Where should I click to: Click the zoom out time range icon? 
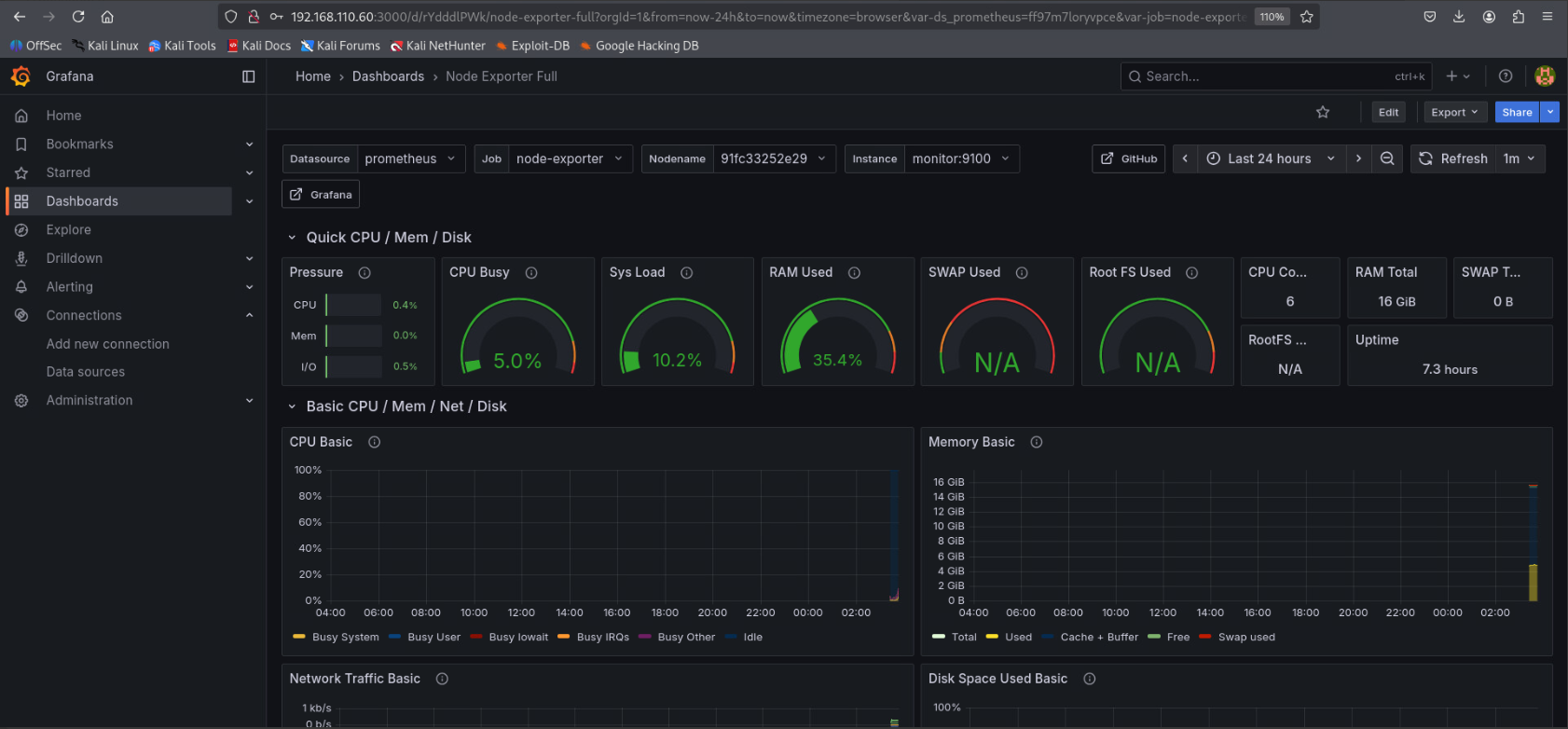pos(1387,159)
